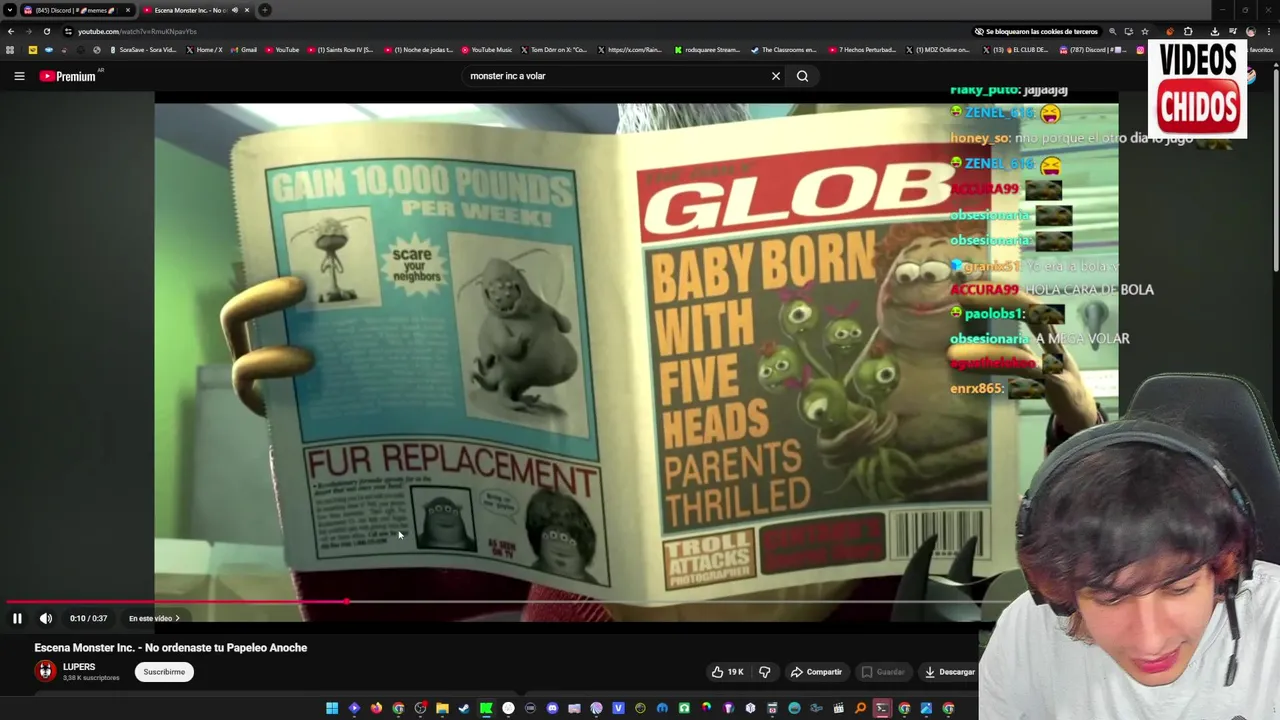Clear the search query with X
Screen dimensions: 1280x720
pos(775,76)
